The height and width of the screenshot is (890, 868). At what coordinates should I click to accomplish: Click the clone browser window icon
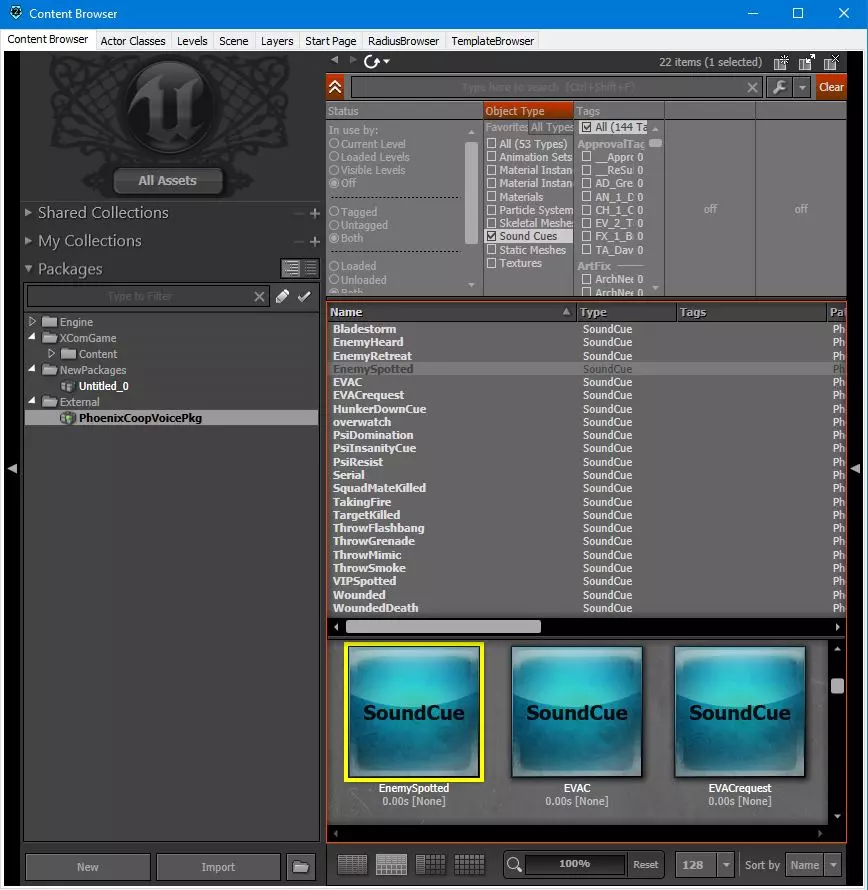(832, 62)
